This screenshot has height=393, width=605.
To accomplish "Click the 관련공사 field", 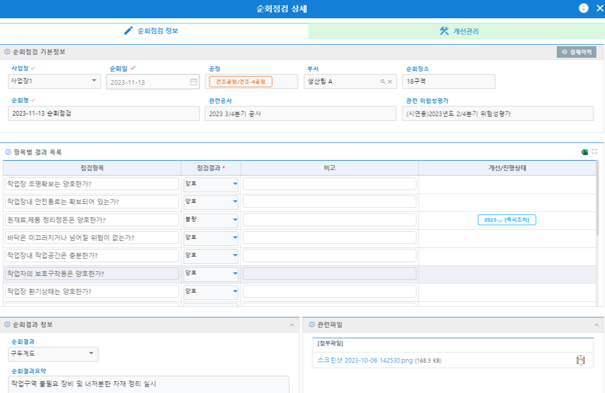I will coord(301,114).
